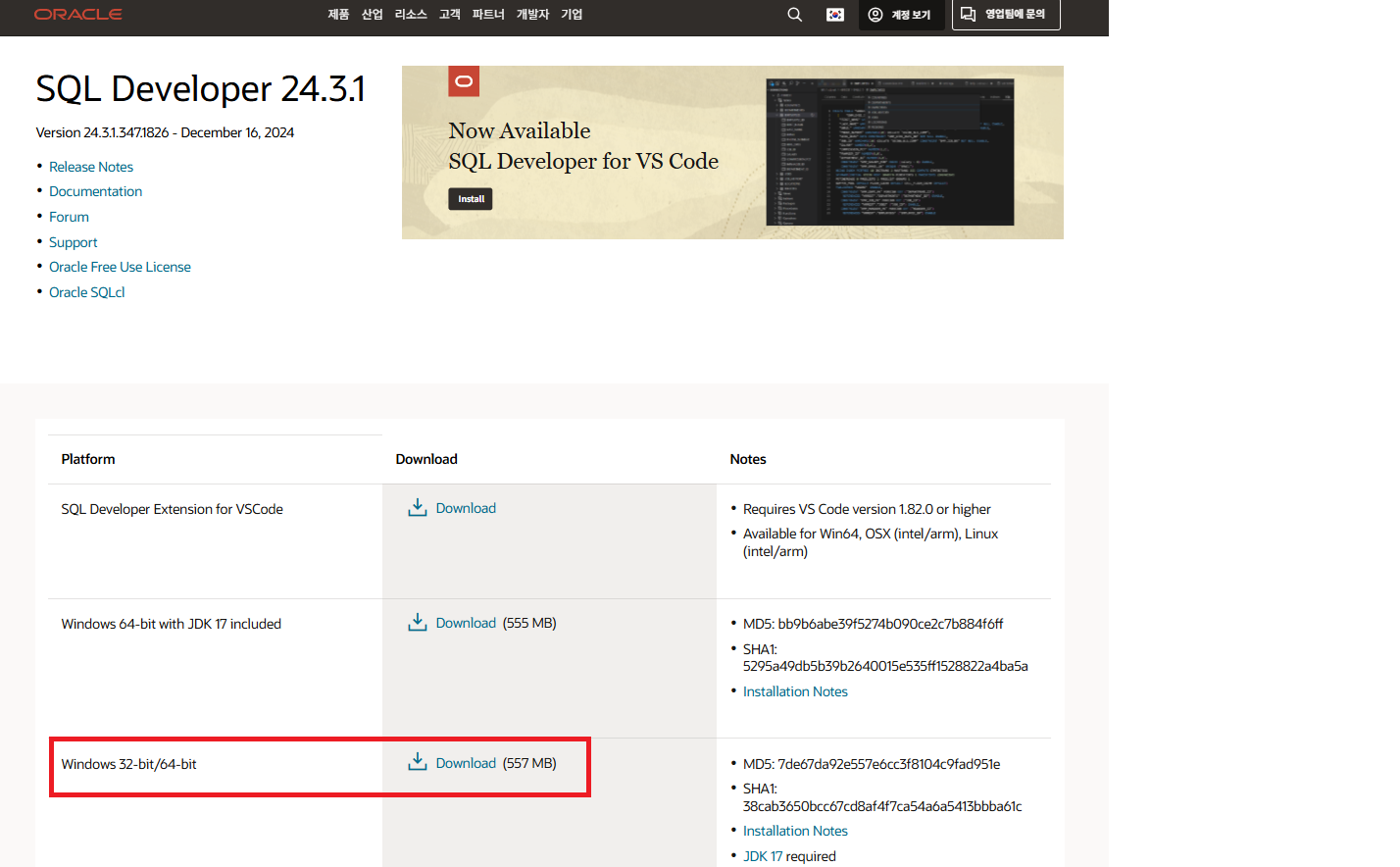Click download icon for VSCode extension
Screen dimensions: 1400x867
click(x=418, y=507)
